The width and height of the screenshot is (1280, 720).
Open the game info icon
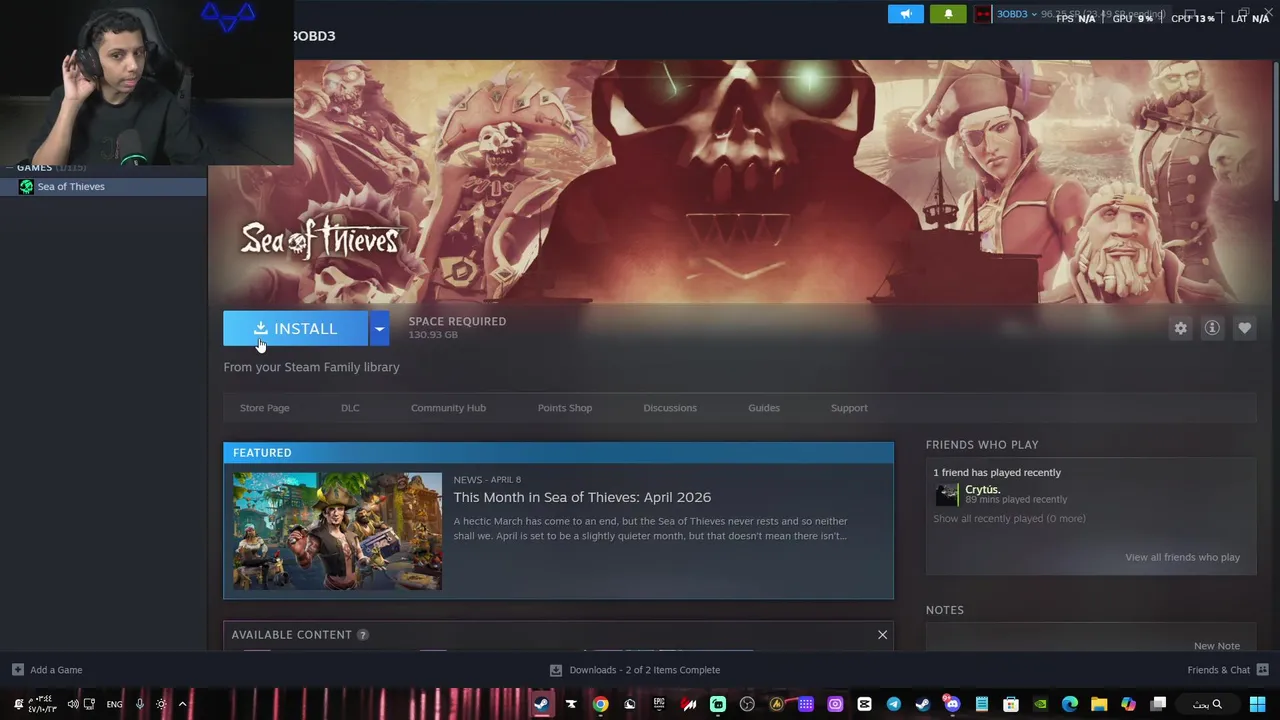pyautogui.click(x=1212, y=328)
